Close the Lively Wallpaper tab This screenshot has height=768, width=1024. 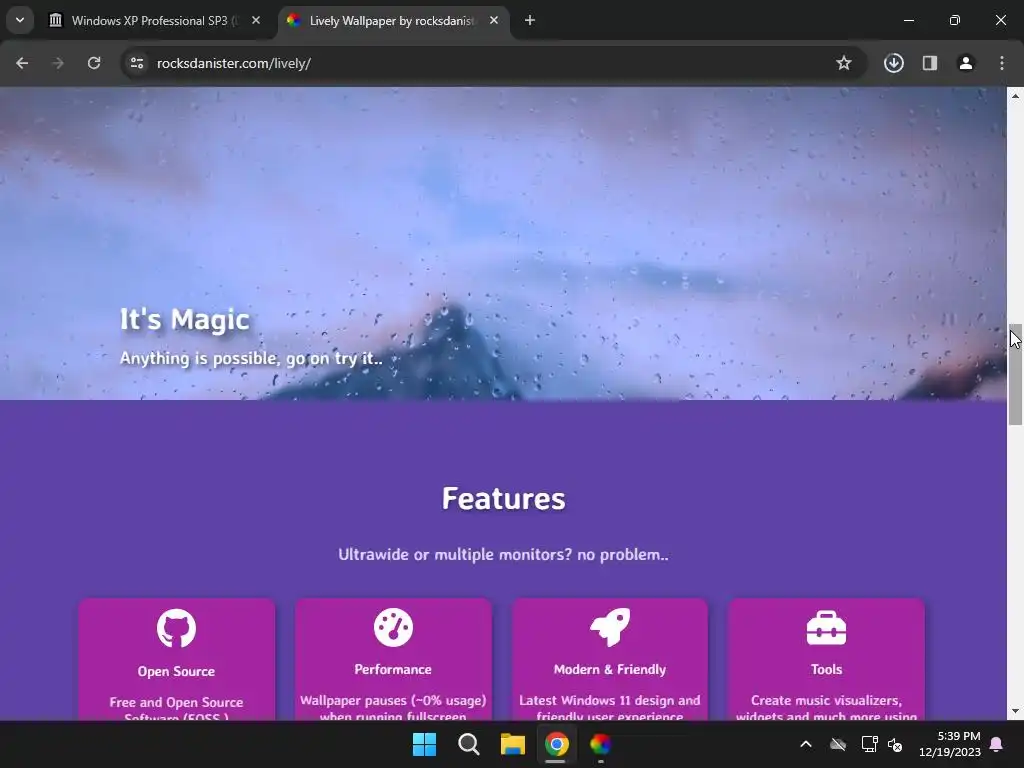pyautogui.click(x=494, y=21)
